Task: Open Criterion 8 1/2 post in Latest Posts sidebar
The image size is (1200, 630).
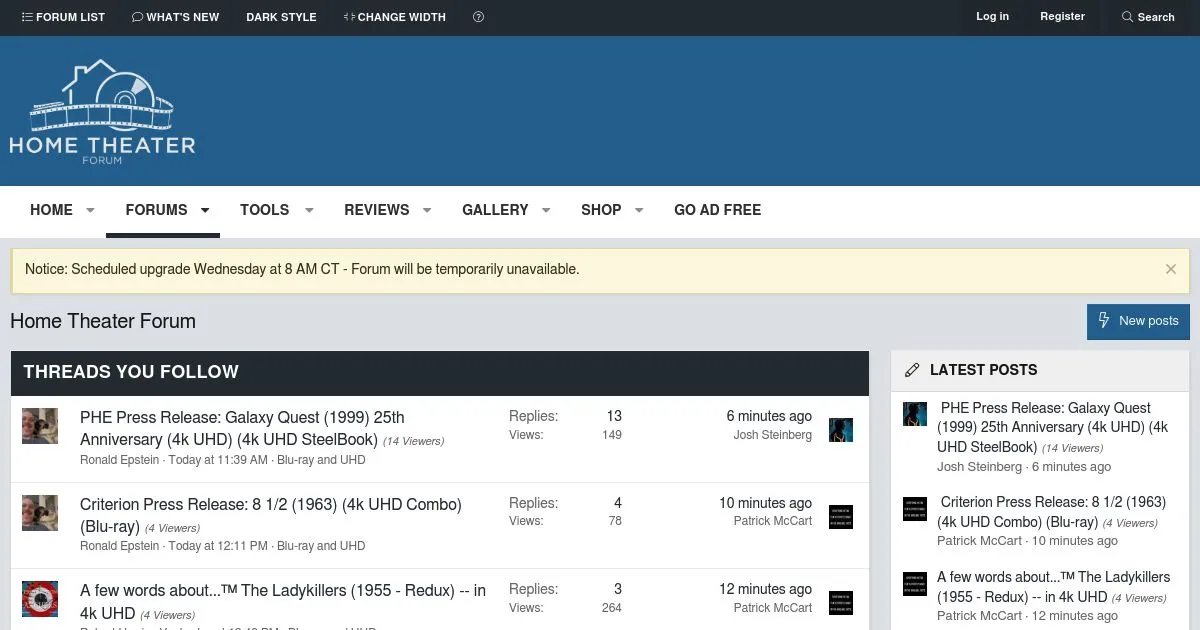Action: point(1052,512)
